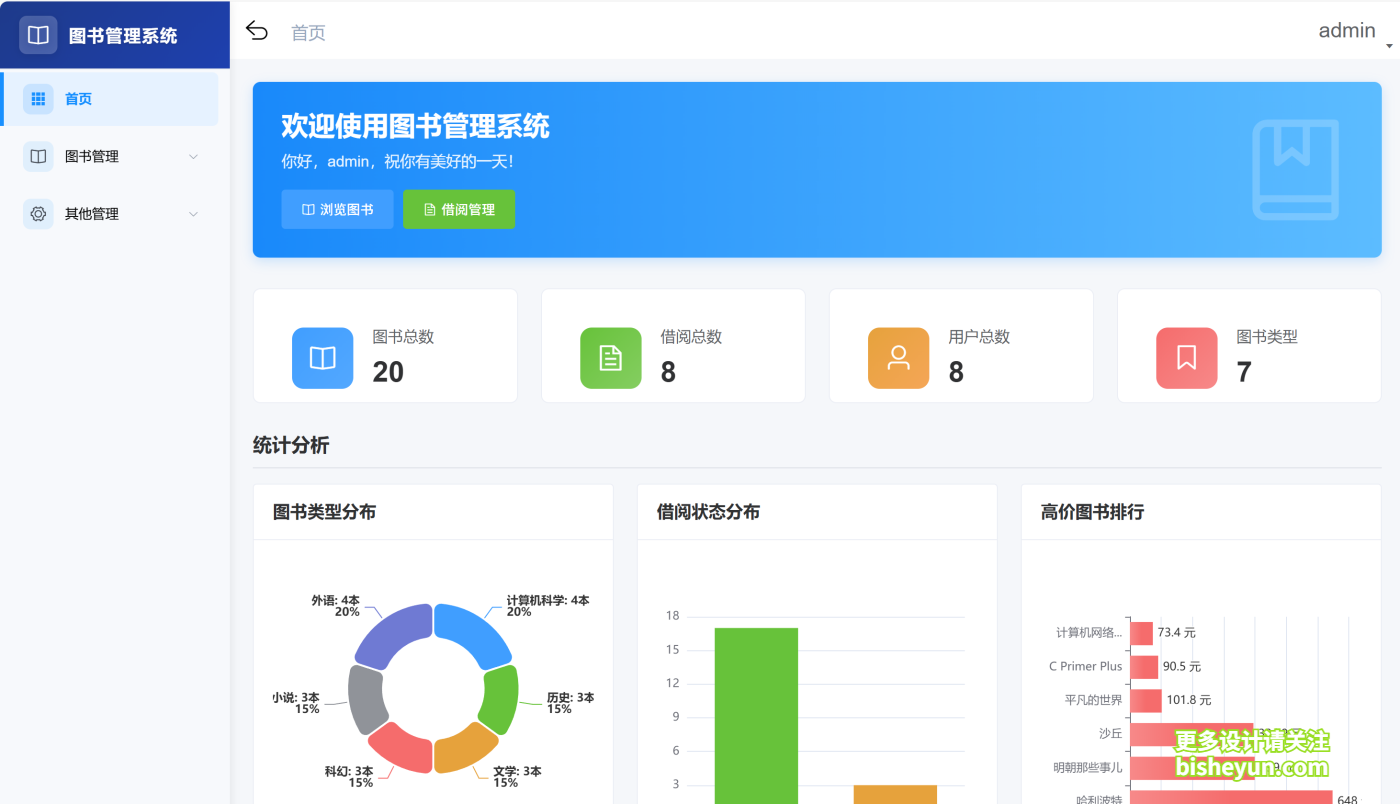Click the 首页 breadcrumb at the top
The height and width of the screenshot is (804, 1400).
(x=308, y=32)
